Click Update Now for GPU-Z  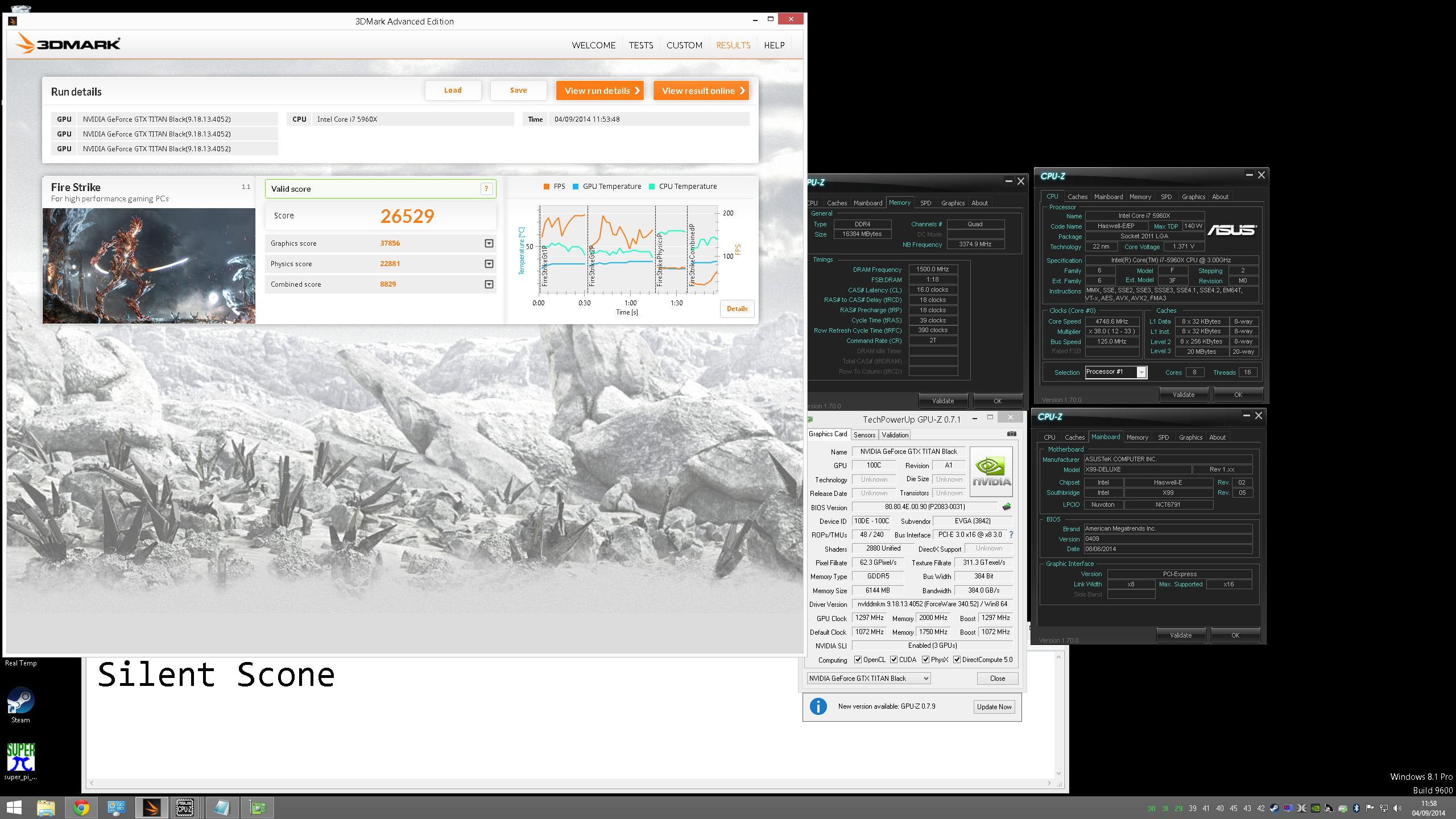tap(994, 707)
